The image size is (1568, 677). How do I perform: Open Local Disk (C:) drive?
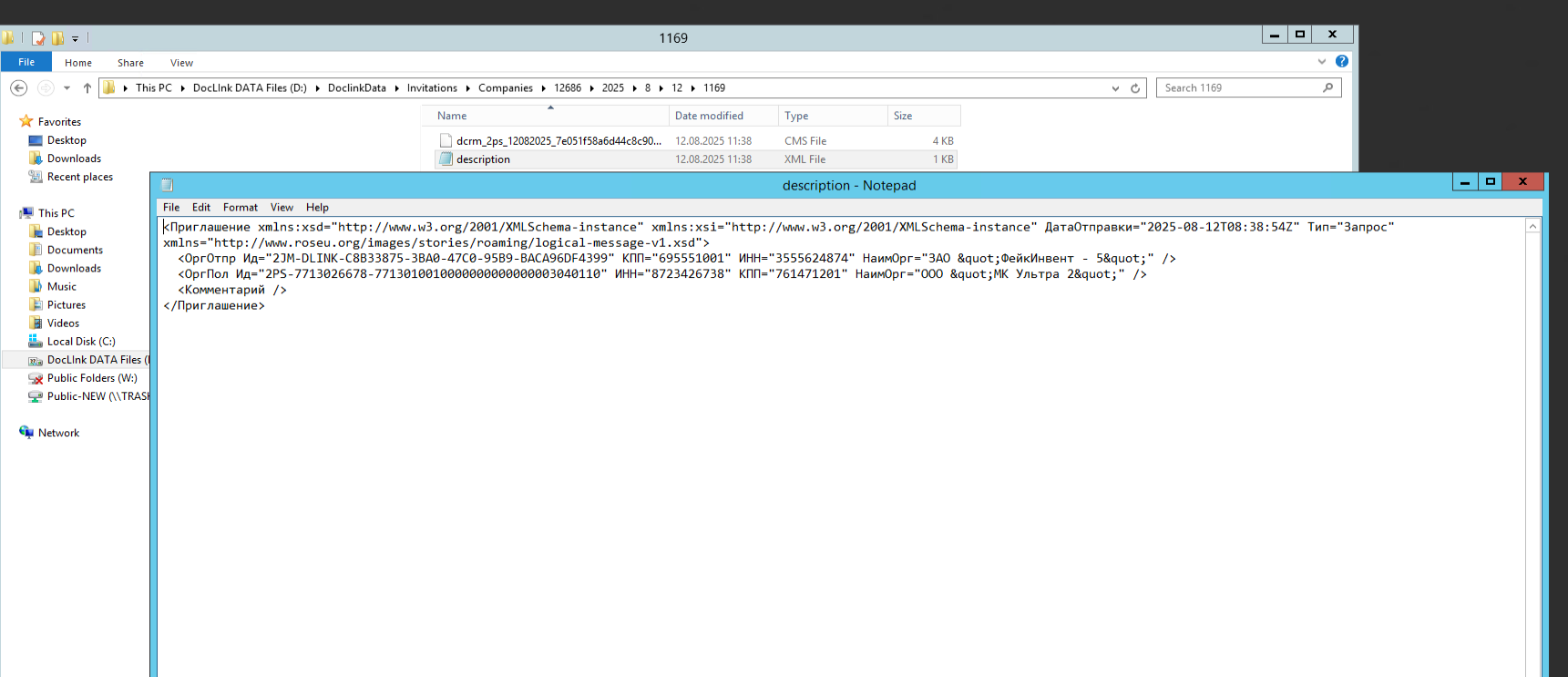tap(81, 341)
